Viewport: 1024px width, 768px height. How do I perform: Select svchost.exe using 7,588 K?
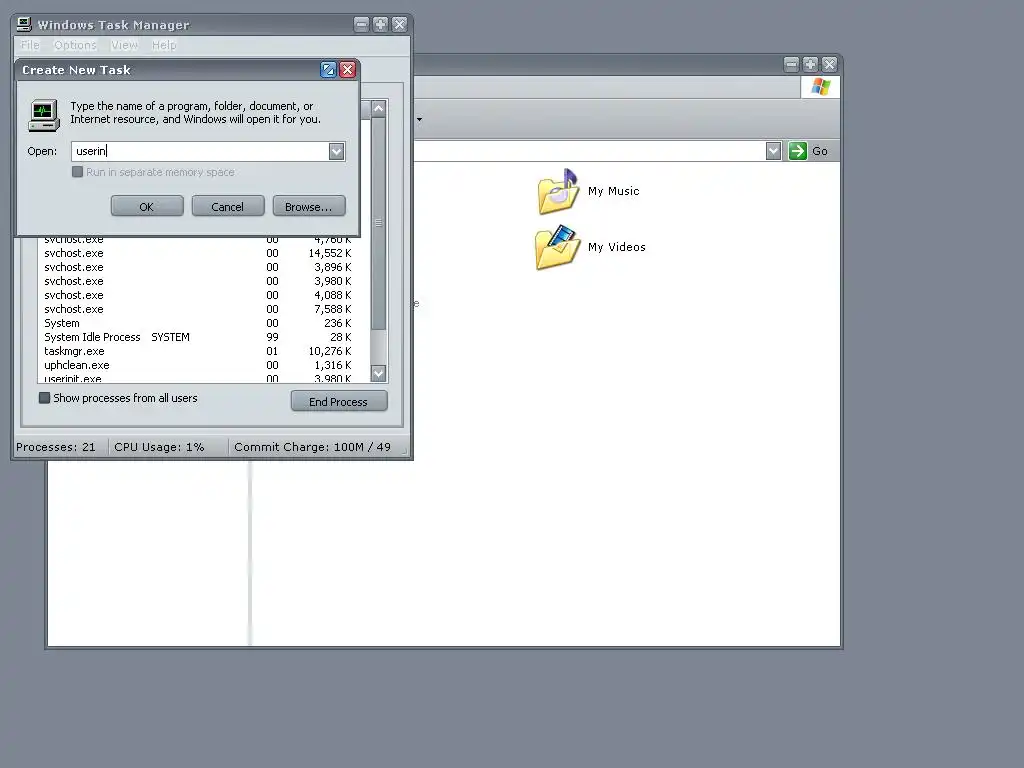(x=198, y=310)
